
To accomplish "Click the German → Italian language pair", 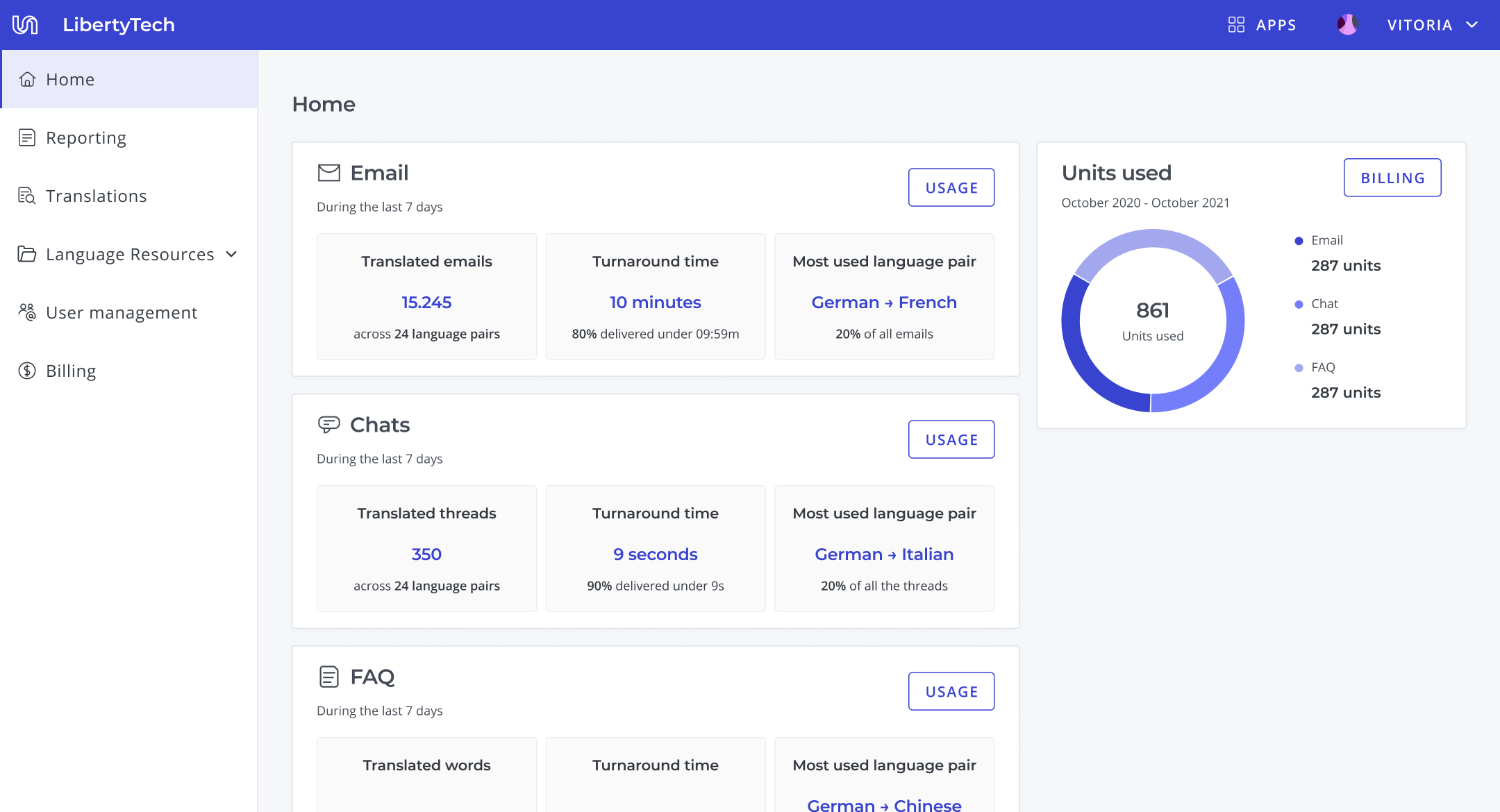I will click(884, 555).
